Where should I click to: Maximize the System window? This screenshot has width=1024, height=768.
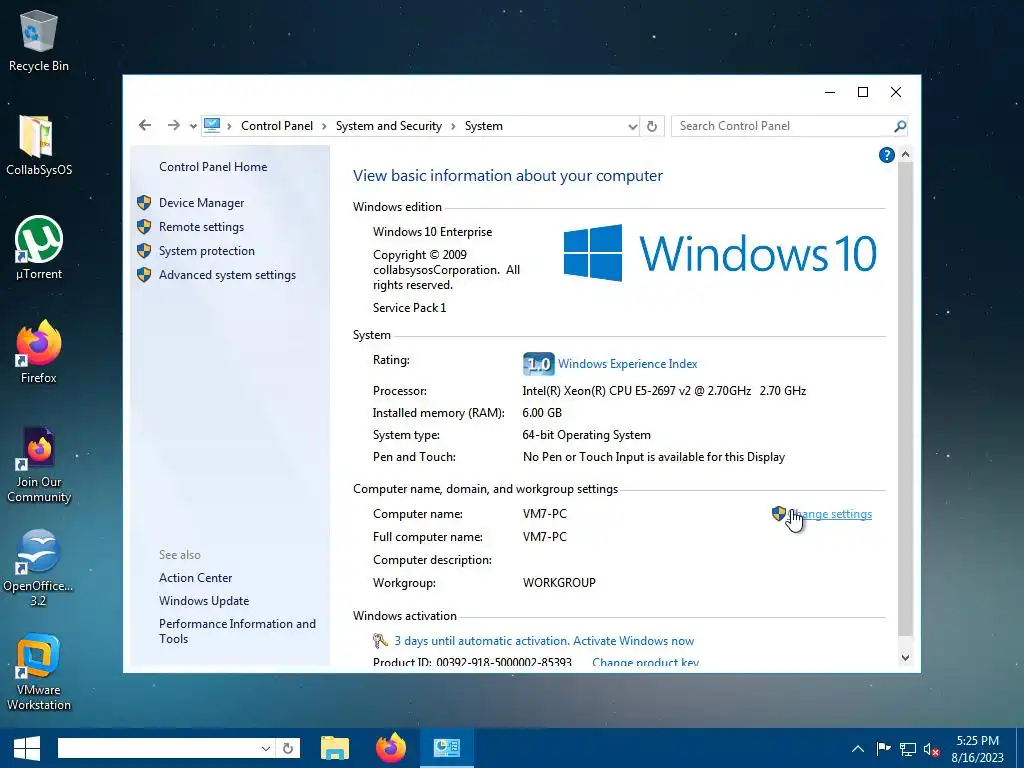click(x=863, y=92)
